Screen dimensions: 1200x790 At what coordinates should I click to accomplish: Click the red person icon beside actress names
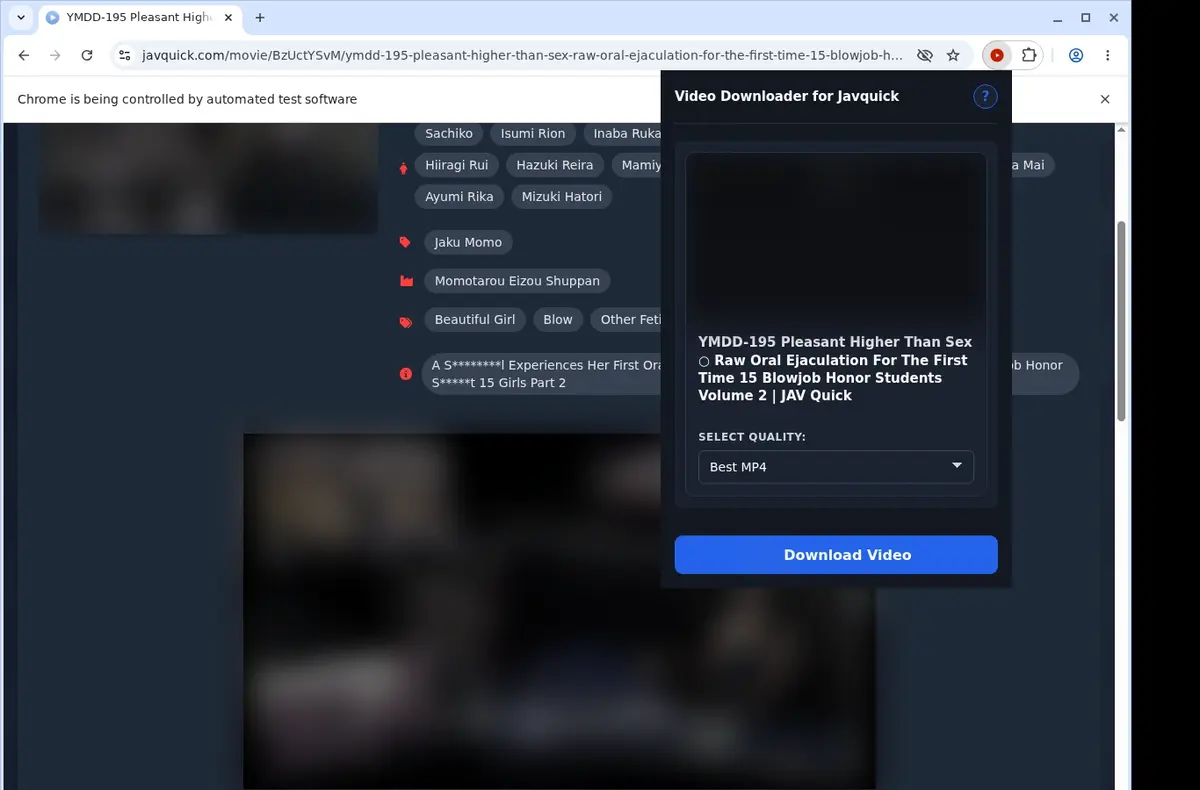click(x=403, y=168)
